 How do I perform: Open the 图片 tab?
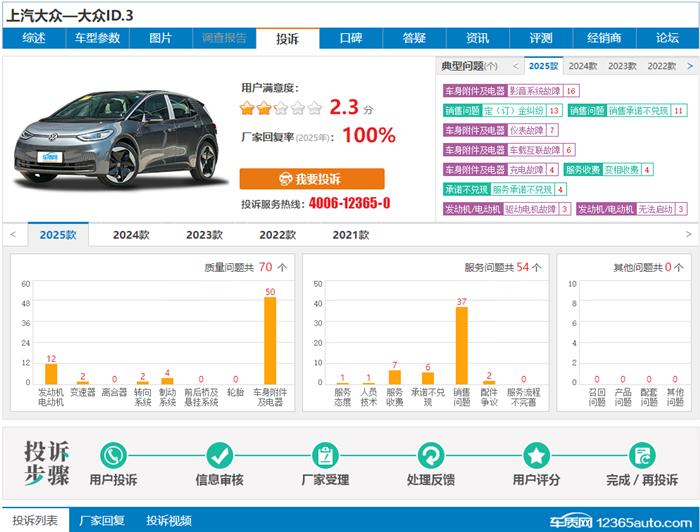161,38
